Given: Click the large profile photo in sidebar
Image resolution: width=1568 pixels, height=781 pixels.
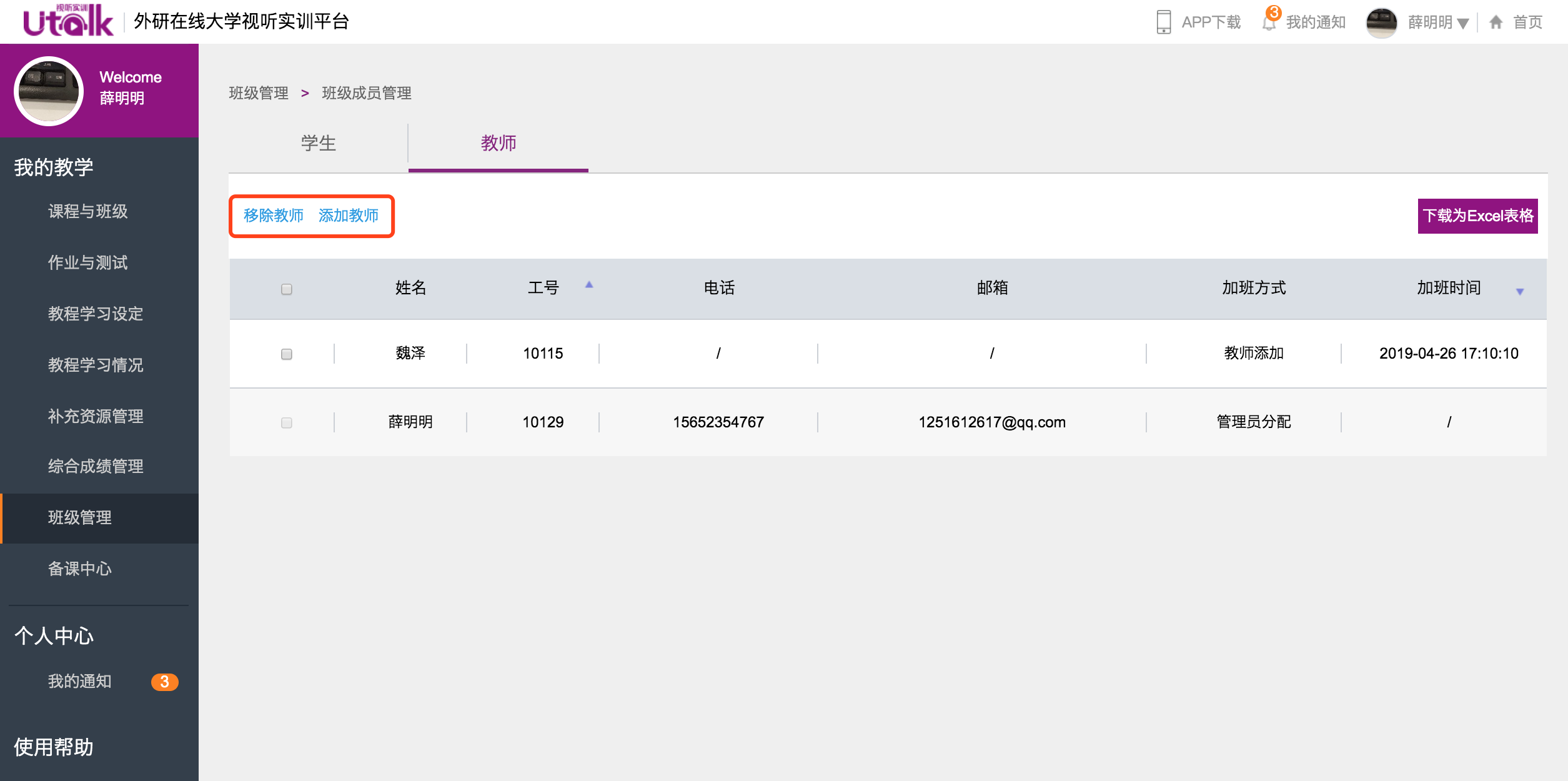Looking at the screenshot, I should click(49, 91).
